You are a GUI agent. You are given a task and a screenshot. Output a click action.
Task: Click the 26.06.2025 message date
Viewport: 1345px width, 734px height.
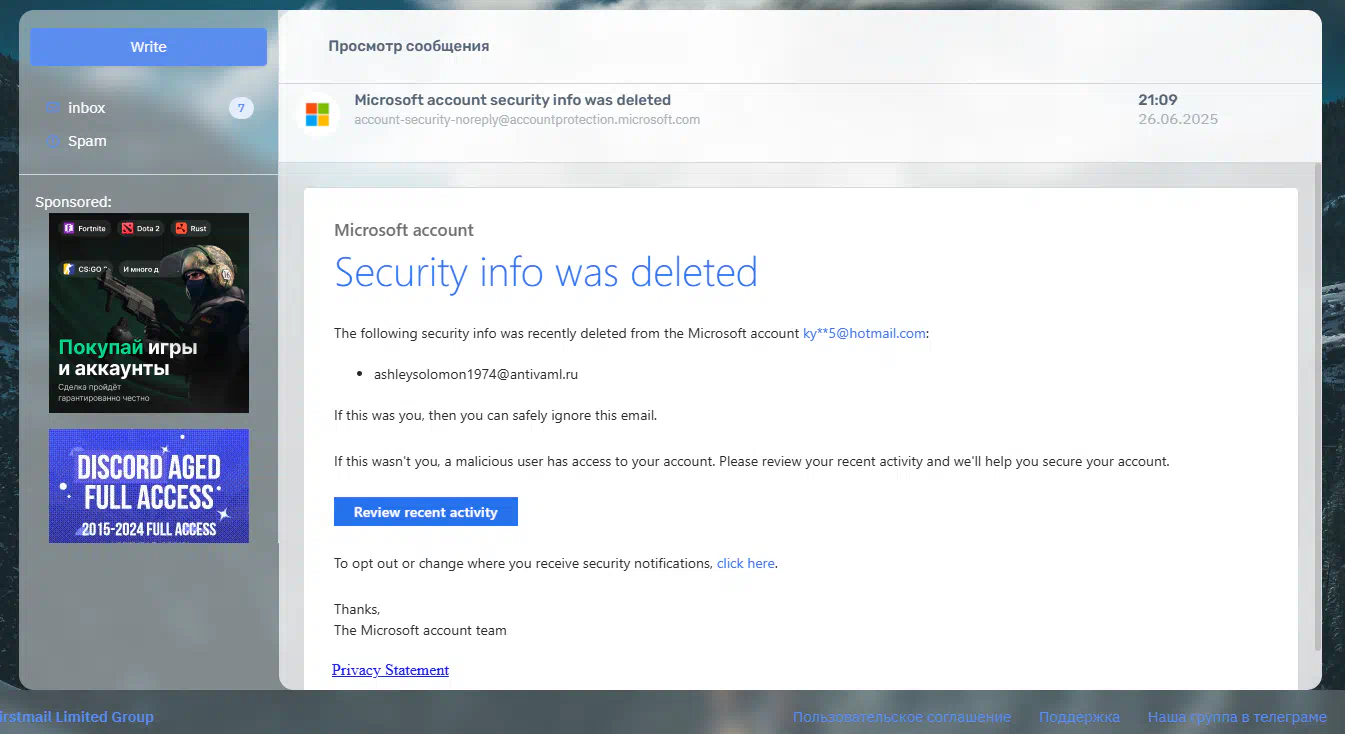pos(1178,119)
